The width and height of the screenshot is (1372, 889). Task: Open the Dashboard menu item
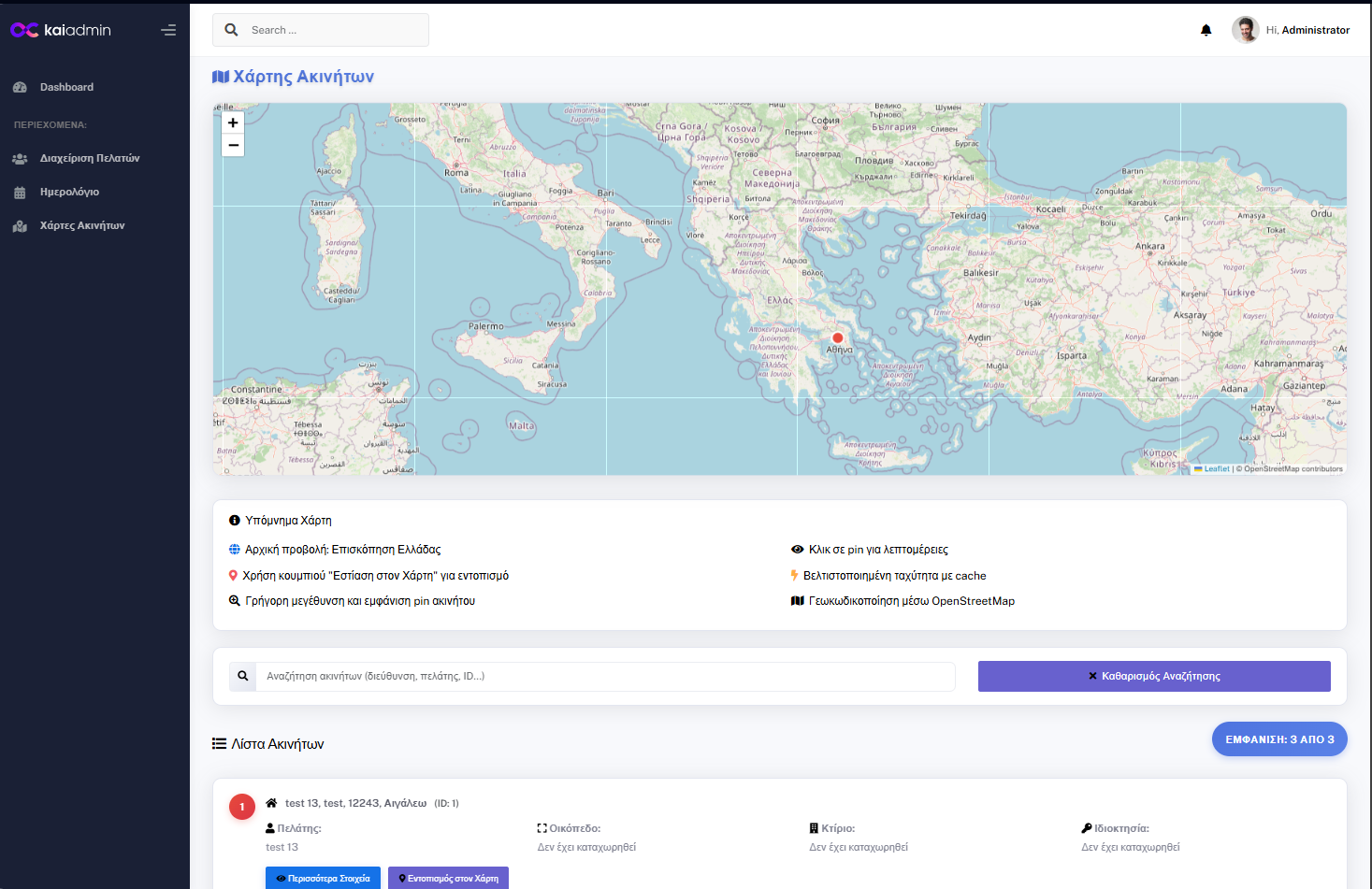coord(66,87)
